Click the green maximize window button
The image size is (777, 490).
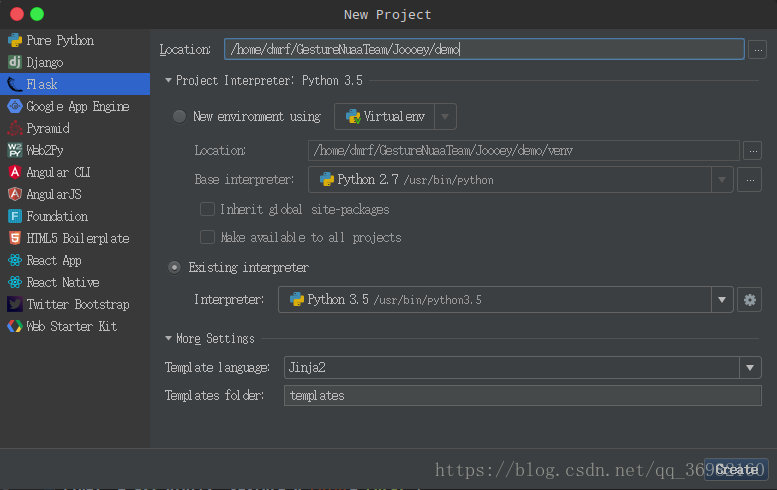coord(37,14)
